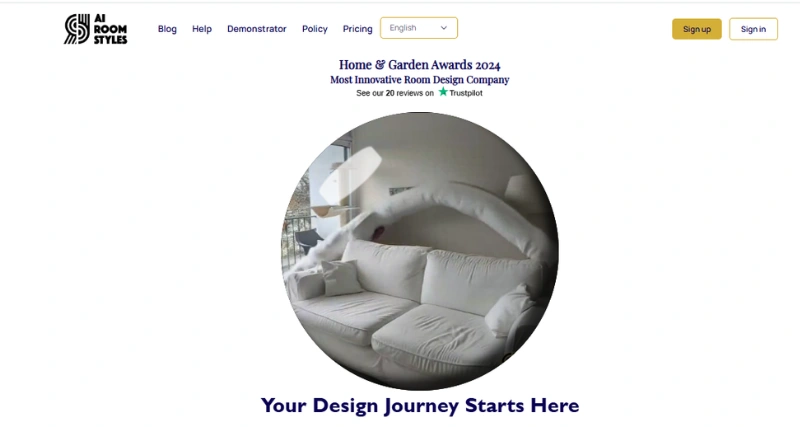Go to the Demonstrator page

tap(257, 29)
